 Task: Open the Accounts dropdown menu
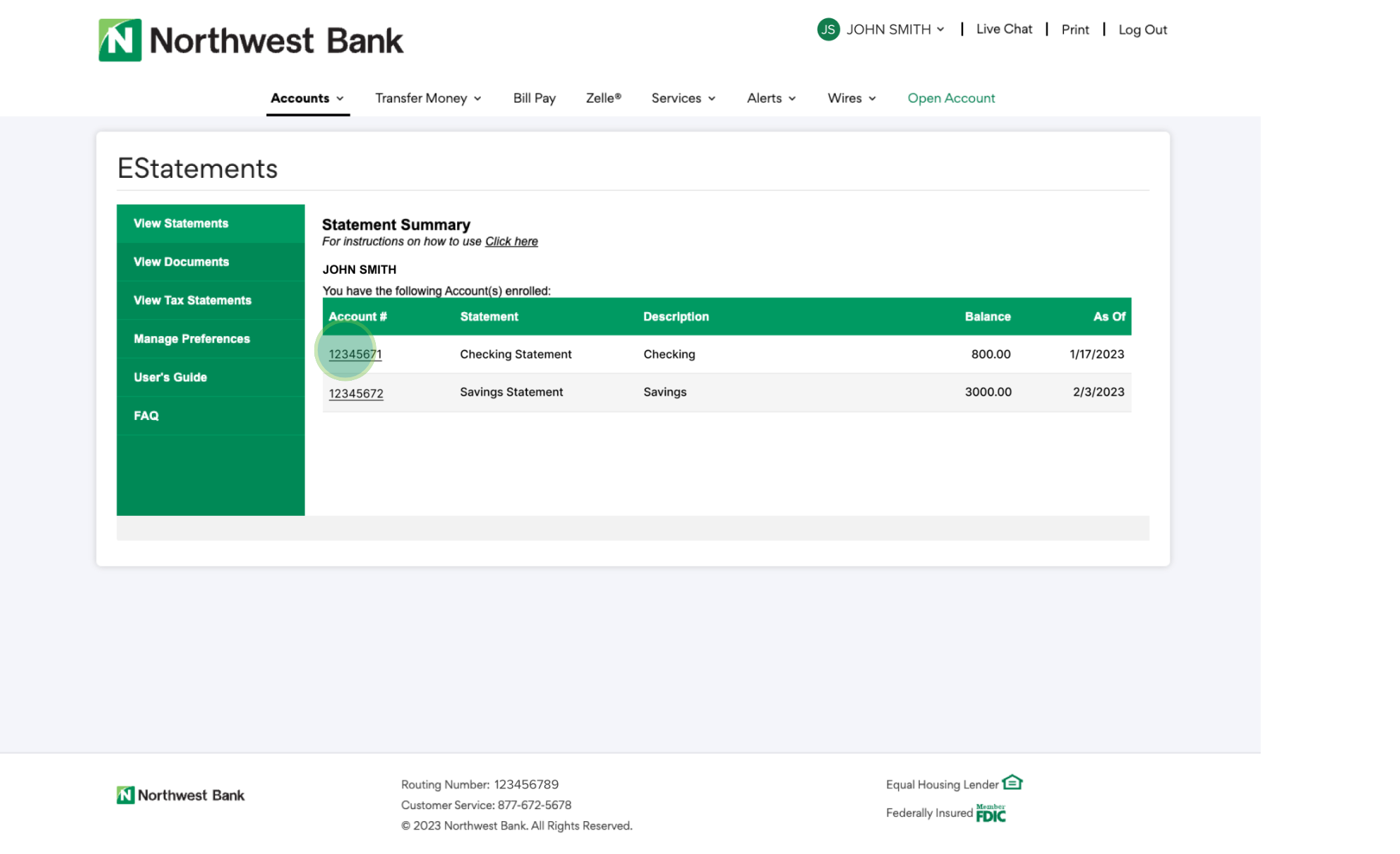[x=307, y=98]
